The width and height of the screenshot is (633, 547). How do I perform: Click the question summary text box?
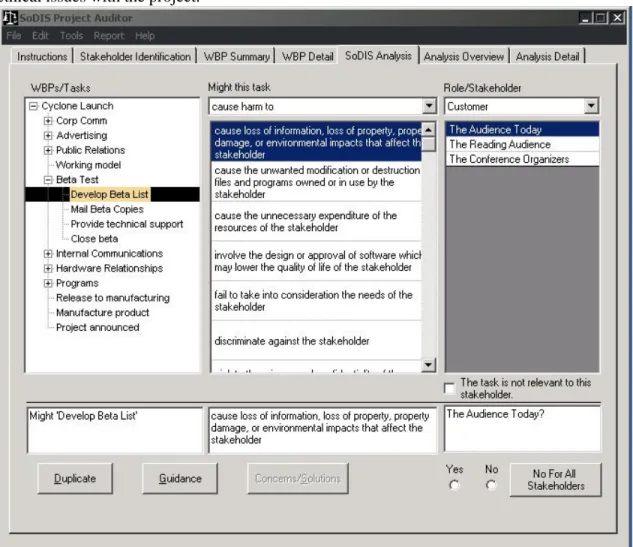pos(322,430)
